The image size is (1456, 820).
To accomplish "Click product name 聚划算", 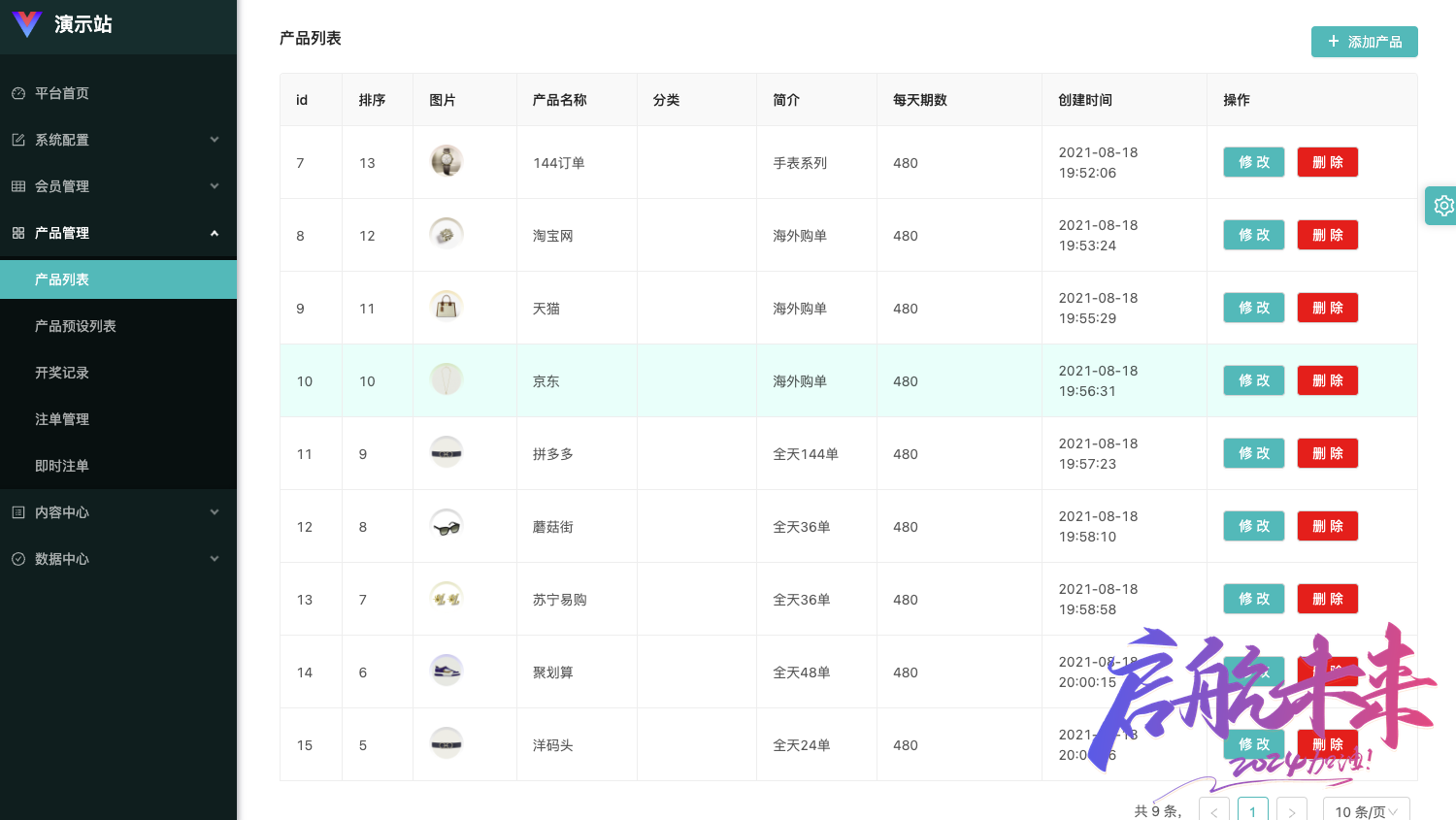I will (x=553, y=672).
